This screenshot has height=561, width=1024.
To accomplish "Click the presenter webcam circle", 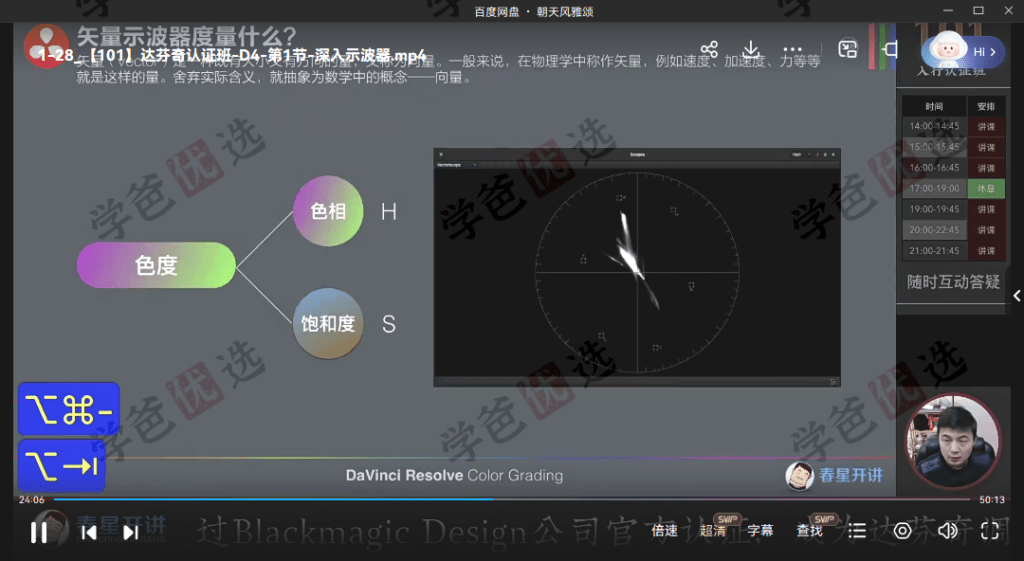I will coord(953,441).
